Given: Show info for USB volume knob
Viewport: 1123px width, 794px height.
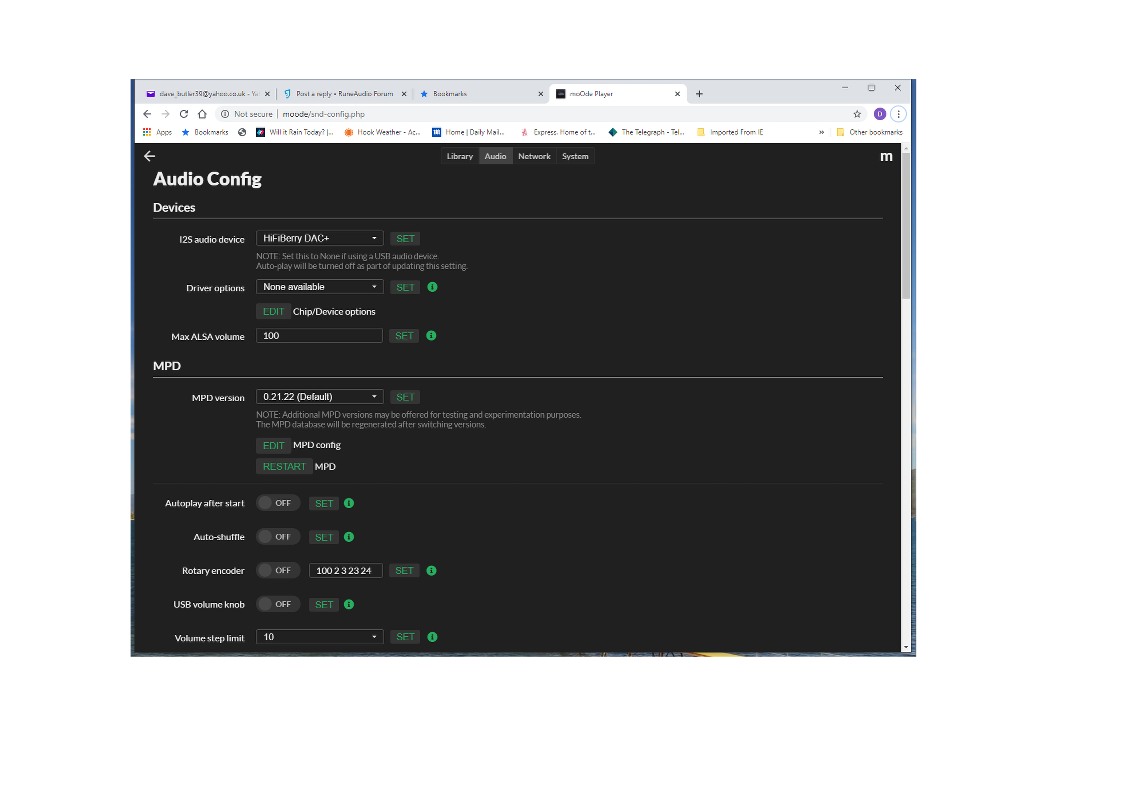Looking at the screenshot, I should tap(349, 604).
